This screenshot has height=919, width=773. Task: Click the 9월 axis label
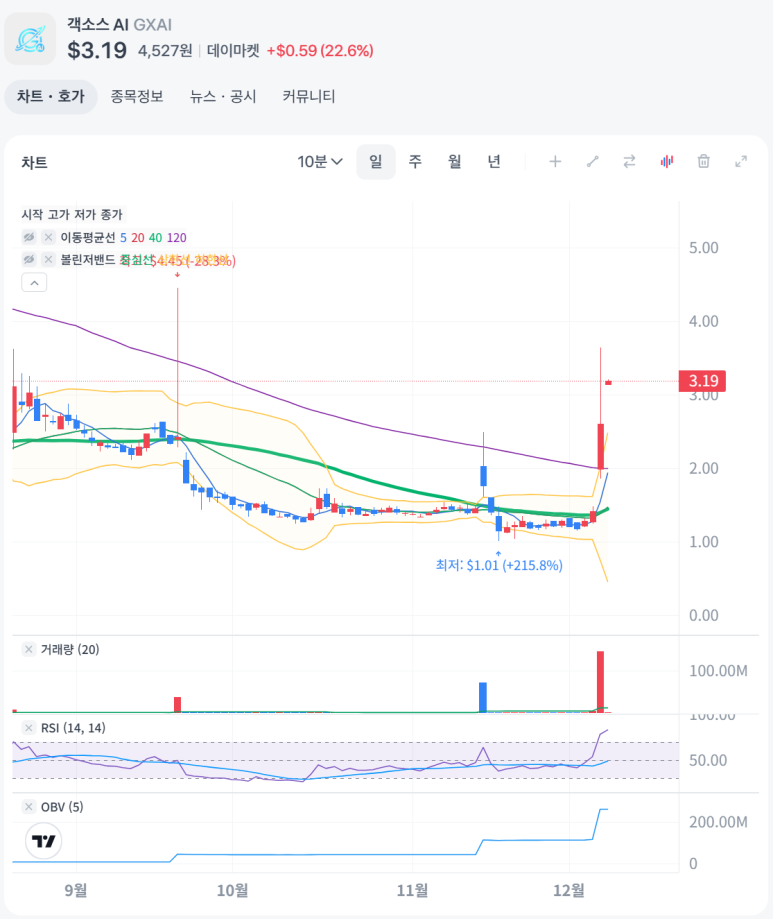(x=76, y=890)
